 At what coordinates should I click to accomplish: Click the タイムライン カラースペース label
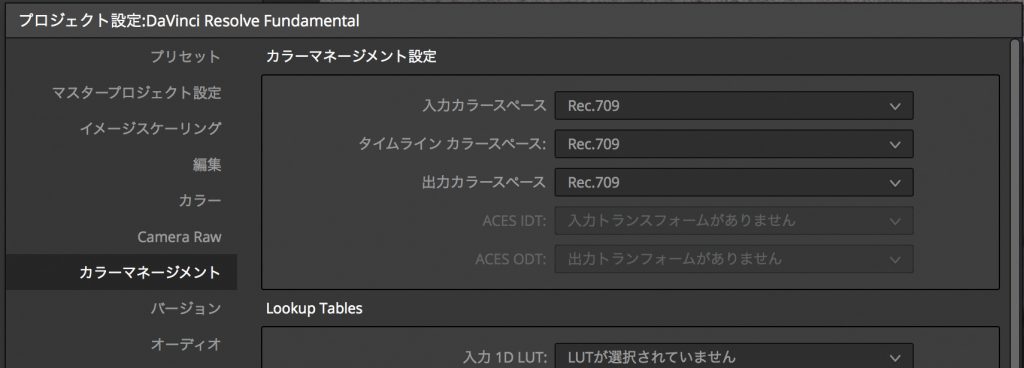tap(452, 144)
